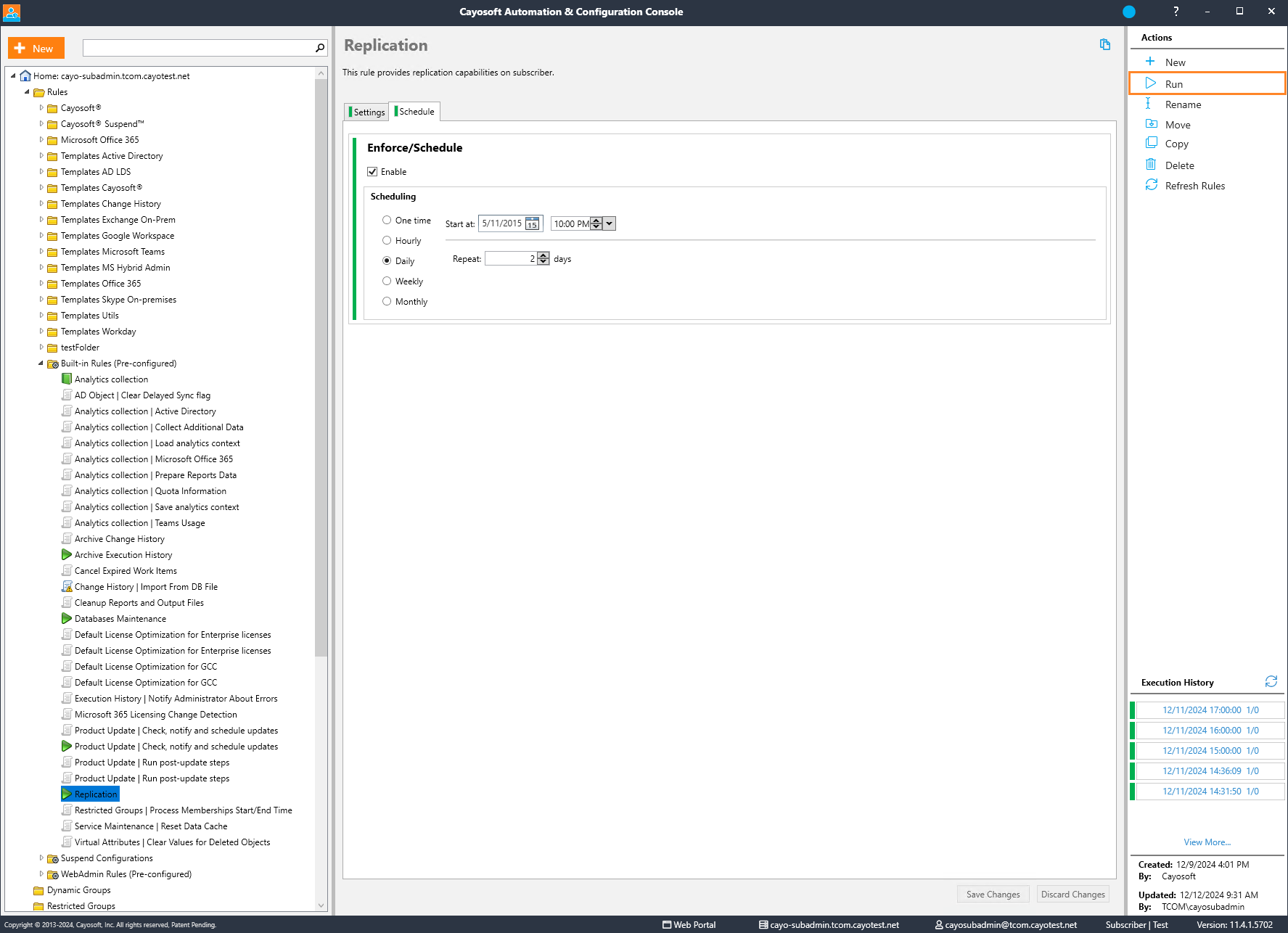Click the Copy icon in Actions

[1151, 143]
